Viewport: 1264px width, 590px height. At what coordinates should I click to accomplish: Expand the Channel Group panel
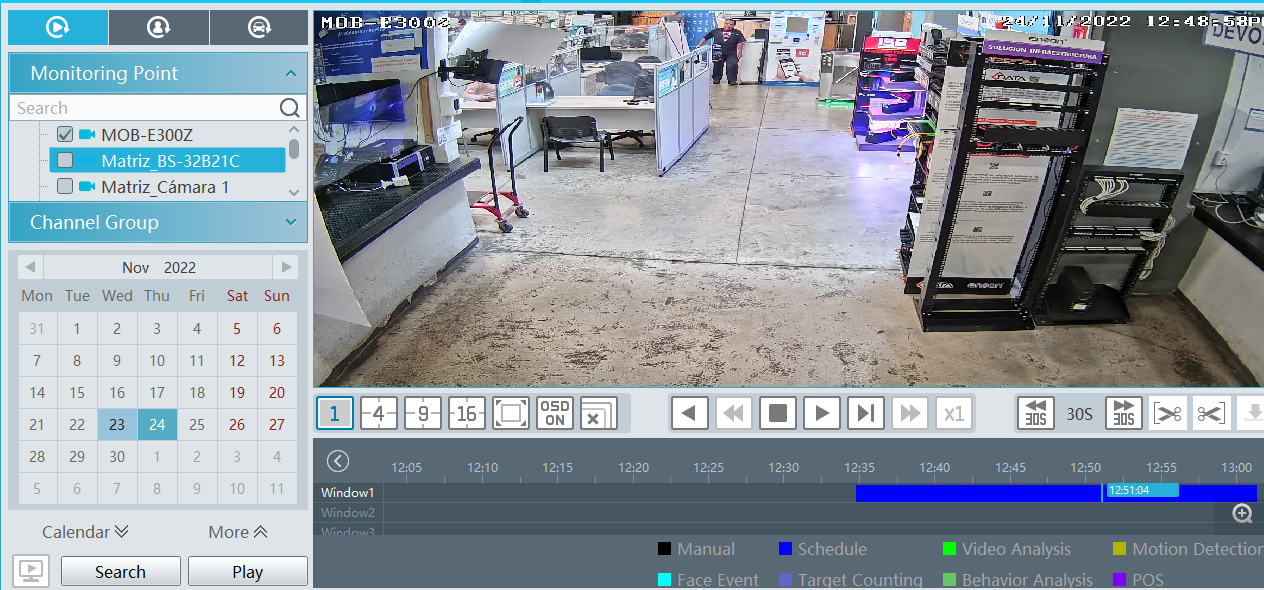tap(290, 222)
